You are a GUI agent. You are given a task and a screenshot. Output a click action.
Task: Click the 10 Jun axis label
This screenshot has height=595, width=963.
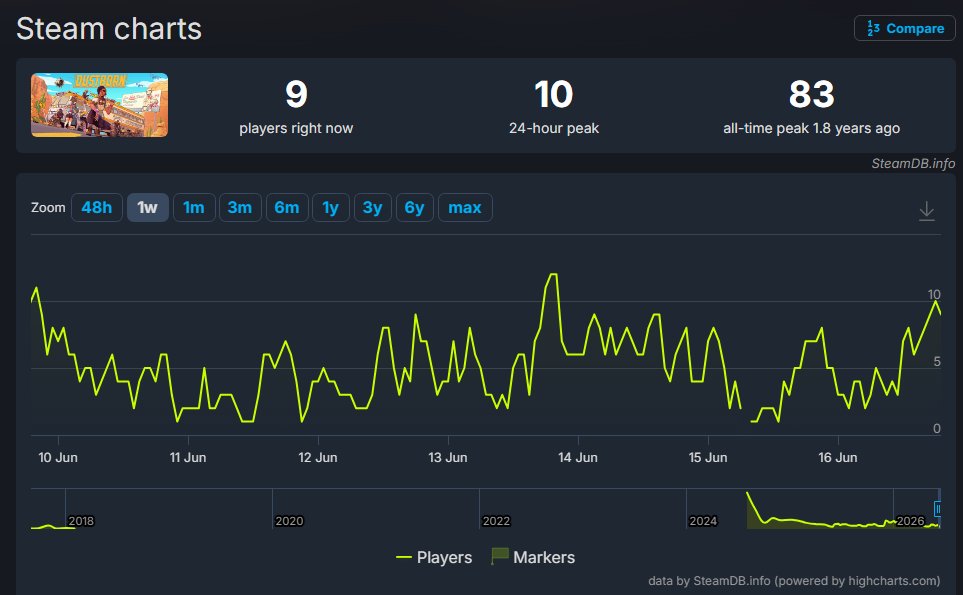(x=58, y=457)
